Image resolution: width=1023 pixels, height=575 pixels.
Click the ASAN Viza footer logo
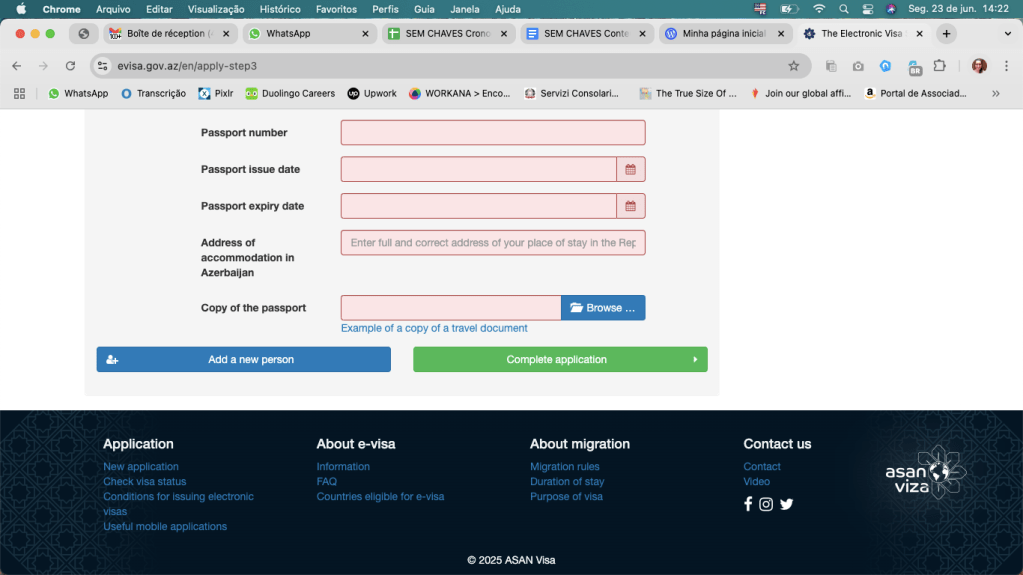click(926, 473)
